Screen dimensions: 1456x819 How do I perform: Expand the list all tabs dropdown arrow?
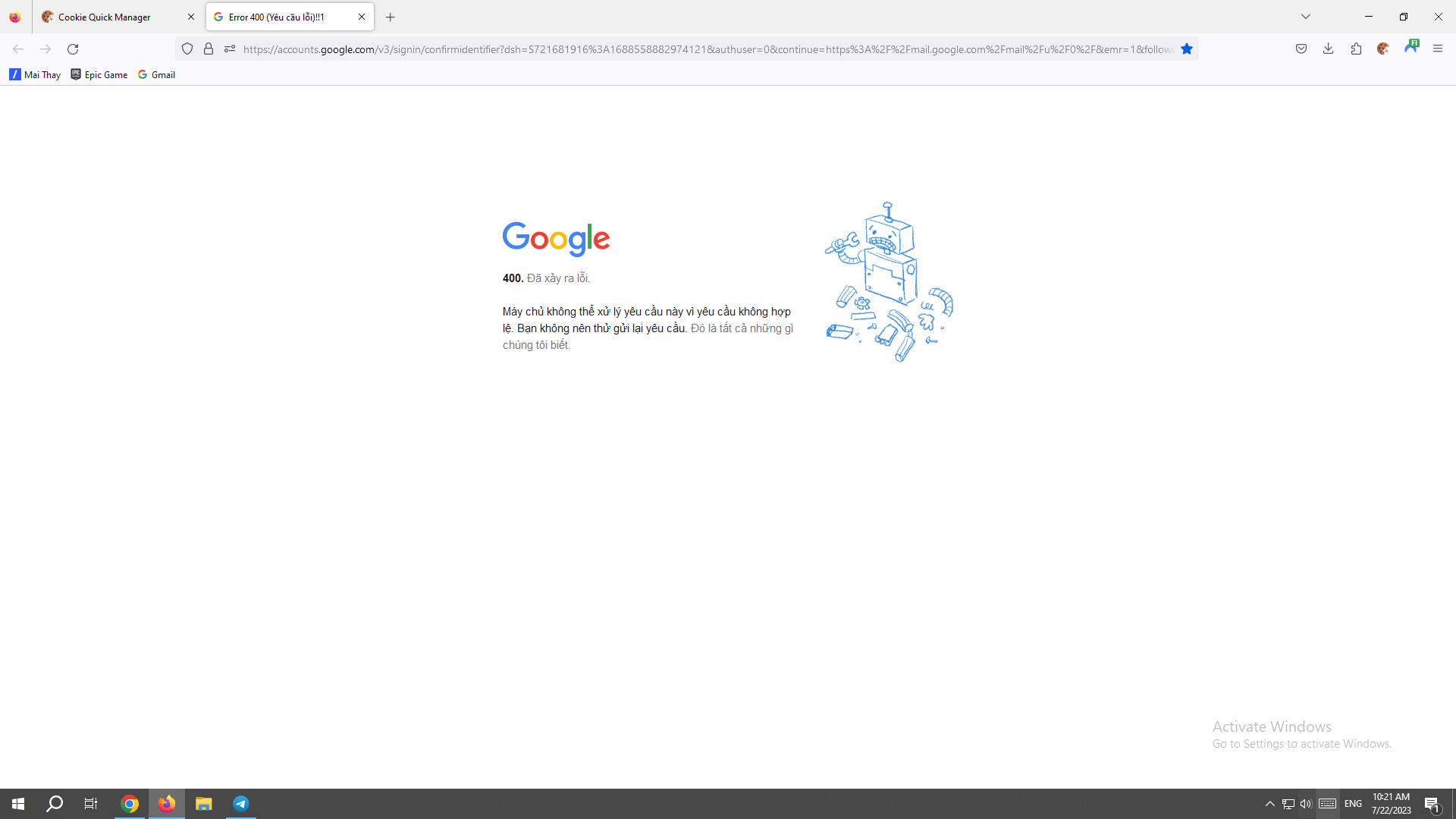pyautogui.click(x=1306, y=17)
